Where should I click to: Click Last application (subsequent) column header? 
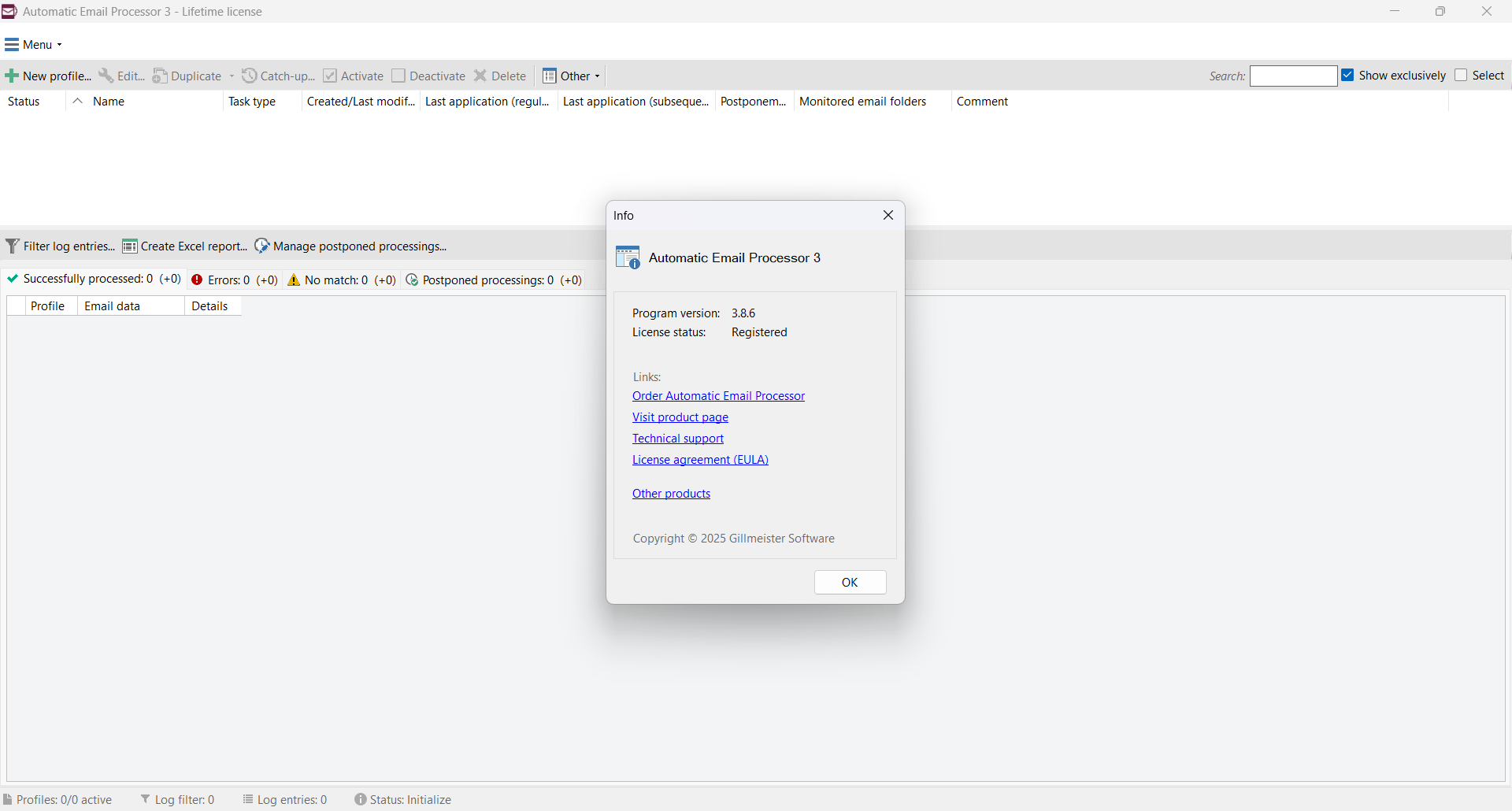pos(636,101)
